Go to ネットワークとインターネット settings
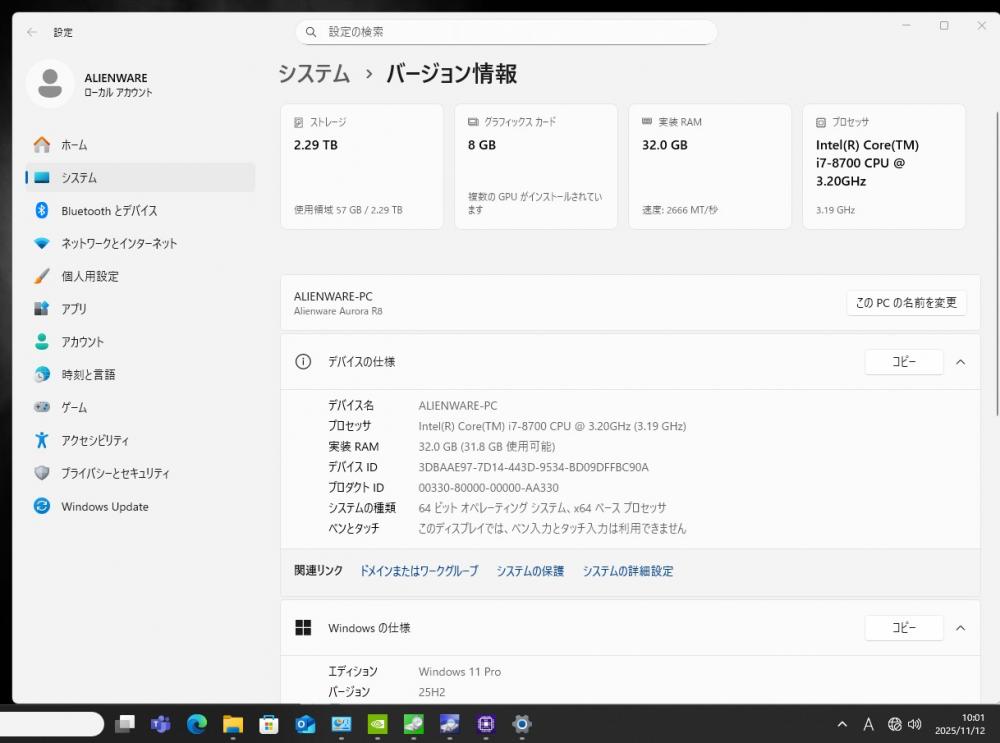 (118, 244)
